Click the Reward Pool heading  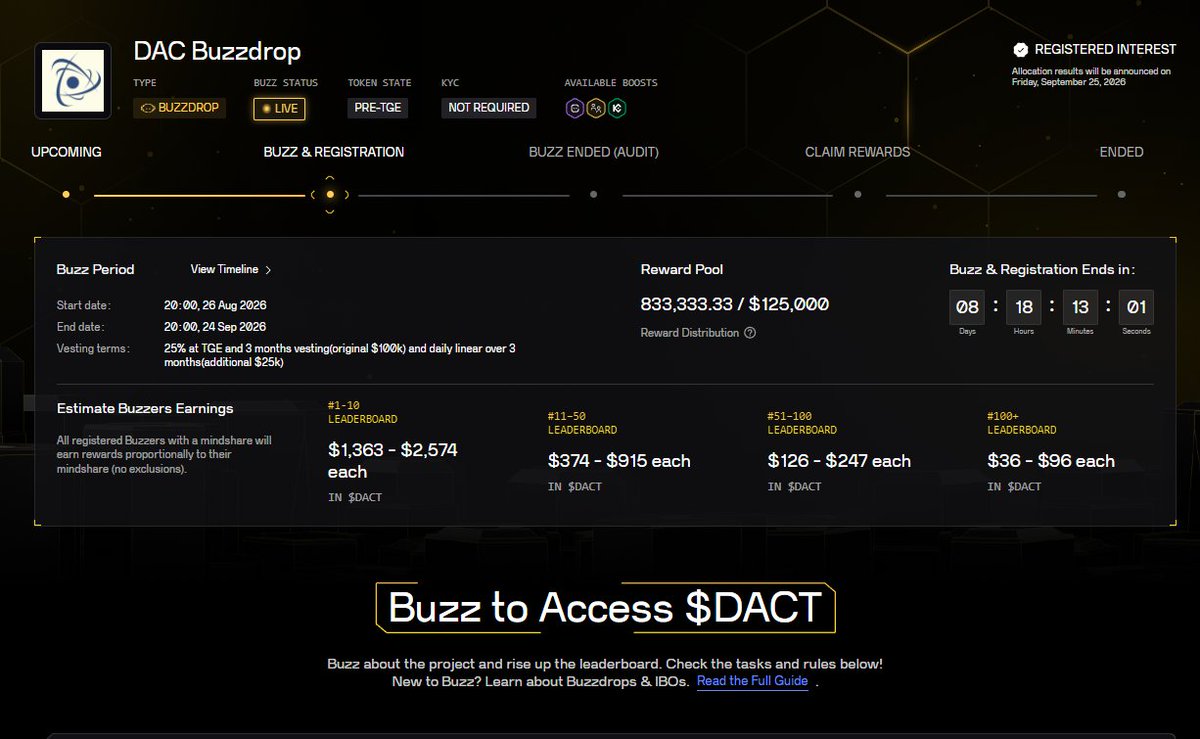(x=682, y=269)
